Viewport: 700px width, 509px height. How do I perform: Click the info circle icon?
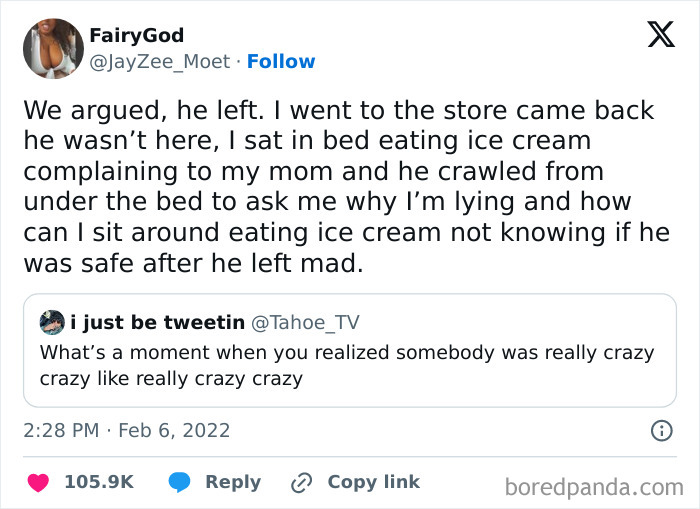[661, 431]
